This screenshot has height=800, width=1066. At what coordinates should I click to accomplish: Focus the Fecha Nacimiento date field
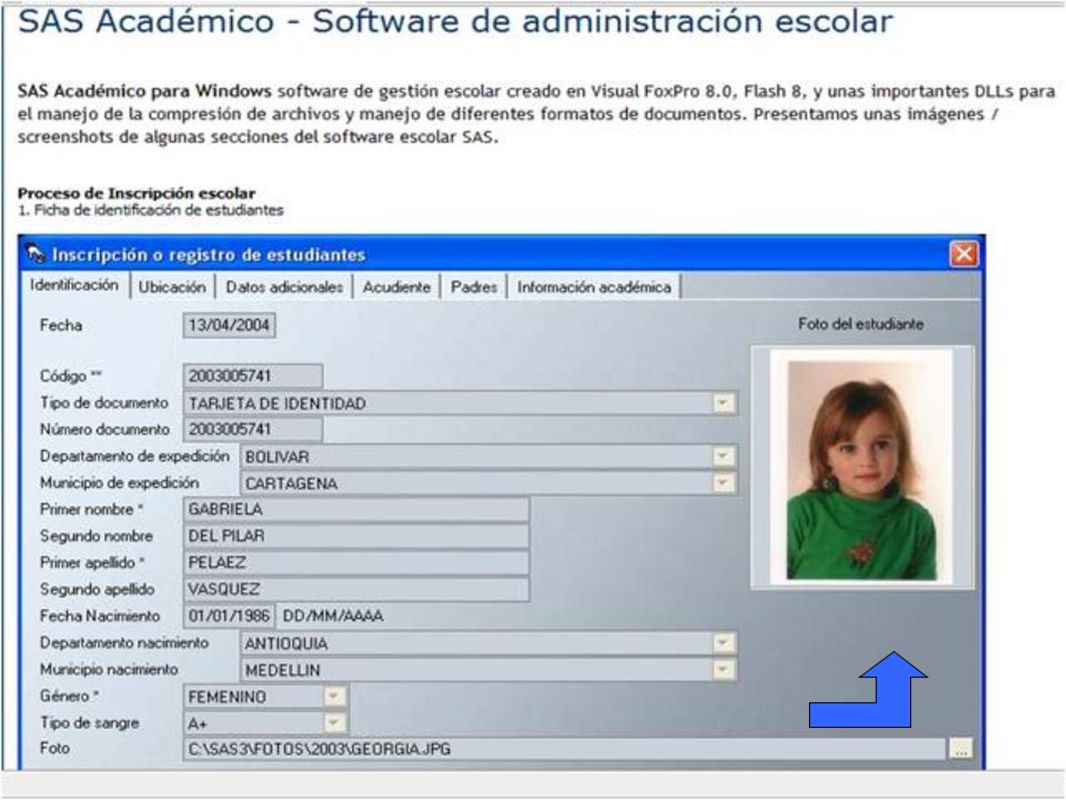[x=229, y=616]
